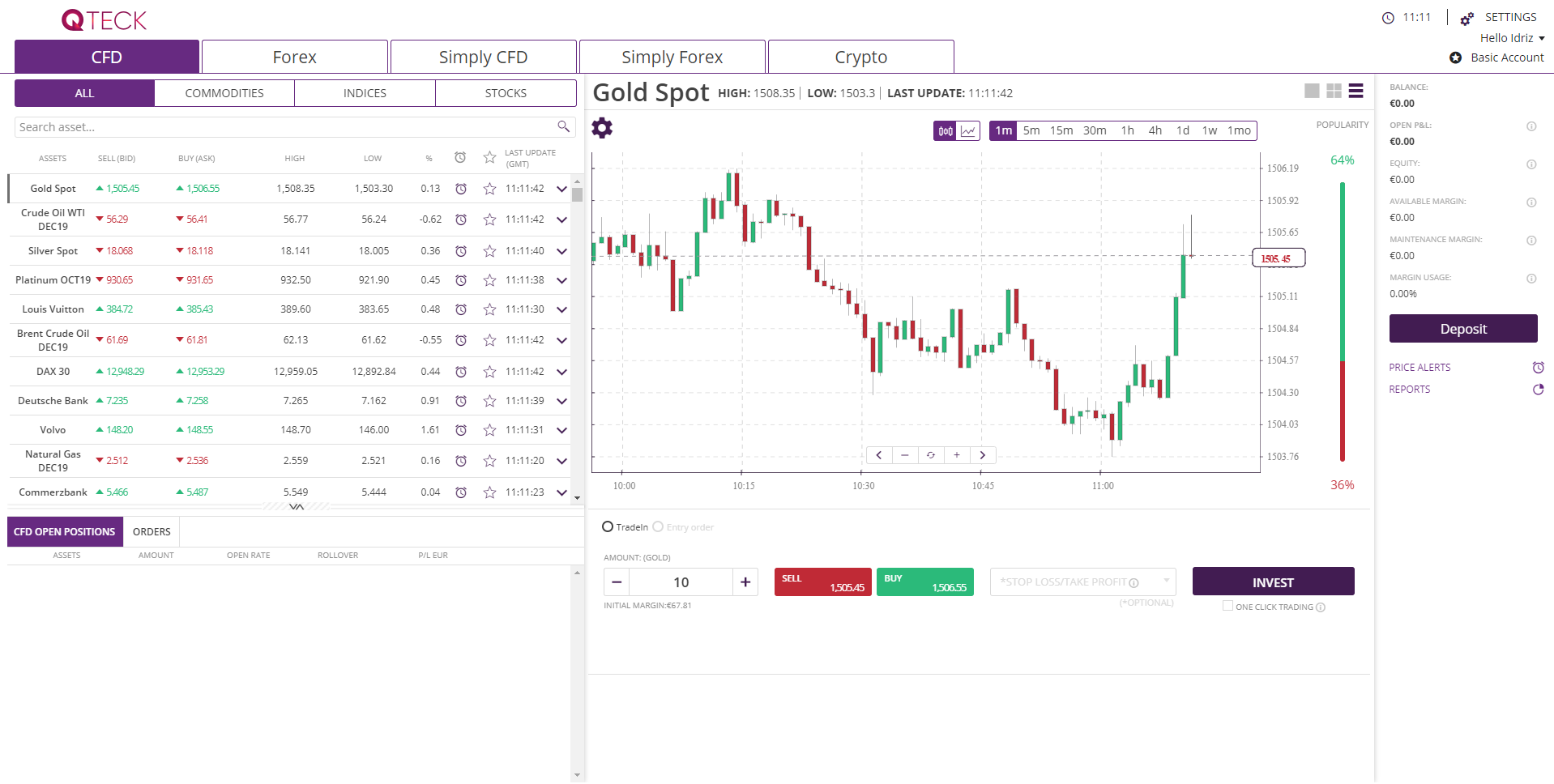Open the Orders tab
Image resolution: width=1554 pixels, height=784 pixels.
(152, 531)
